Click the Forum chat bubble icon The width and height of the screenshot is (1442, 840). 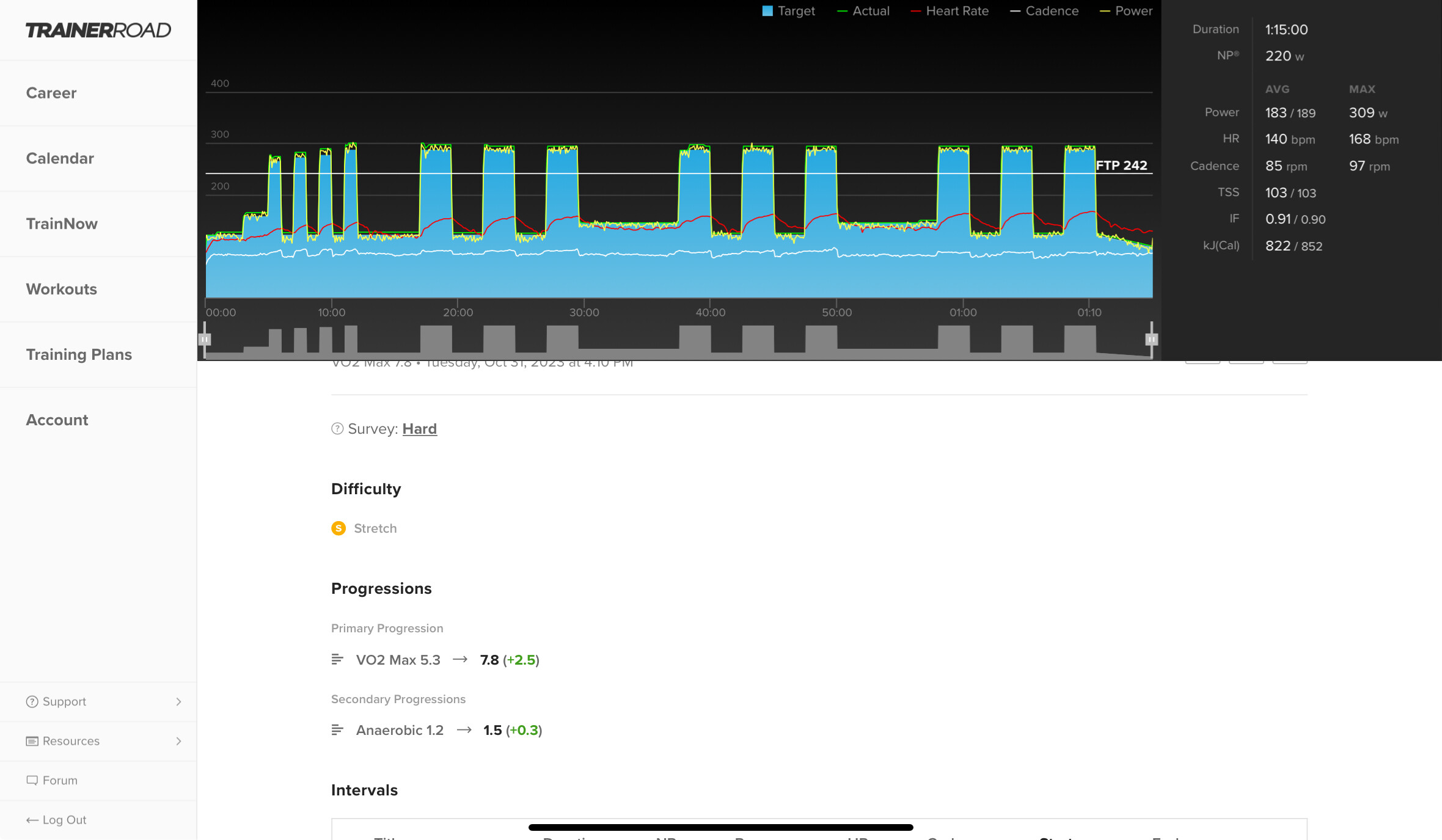point(32,780)
